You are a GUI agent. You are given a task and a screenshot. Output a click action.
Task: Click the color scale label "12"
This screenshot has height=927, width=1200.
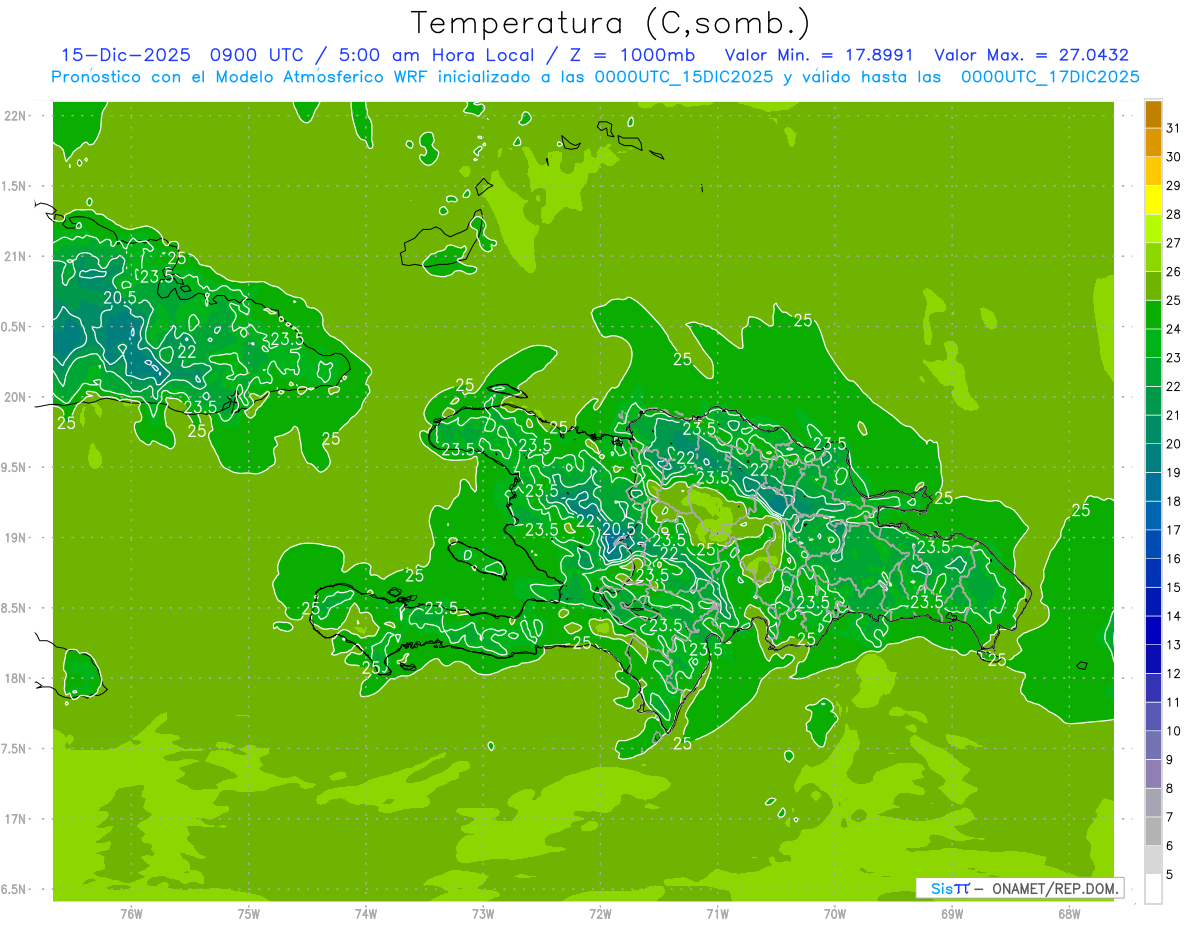[1173, 674]
